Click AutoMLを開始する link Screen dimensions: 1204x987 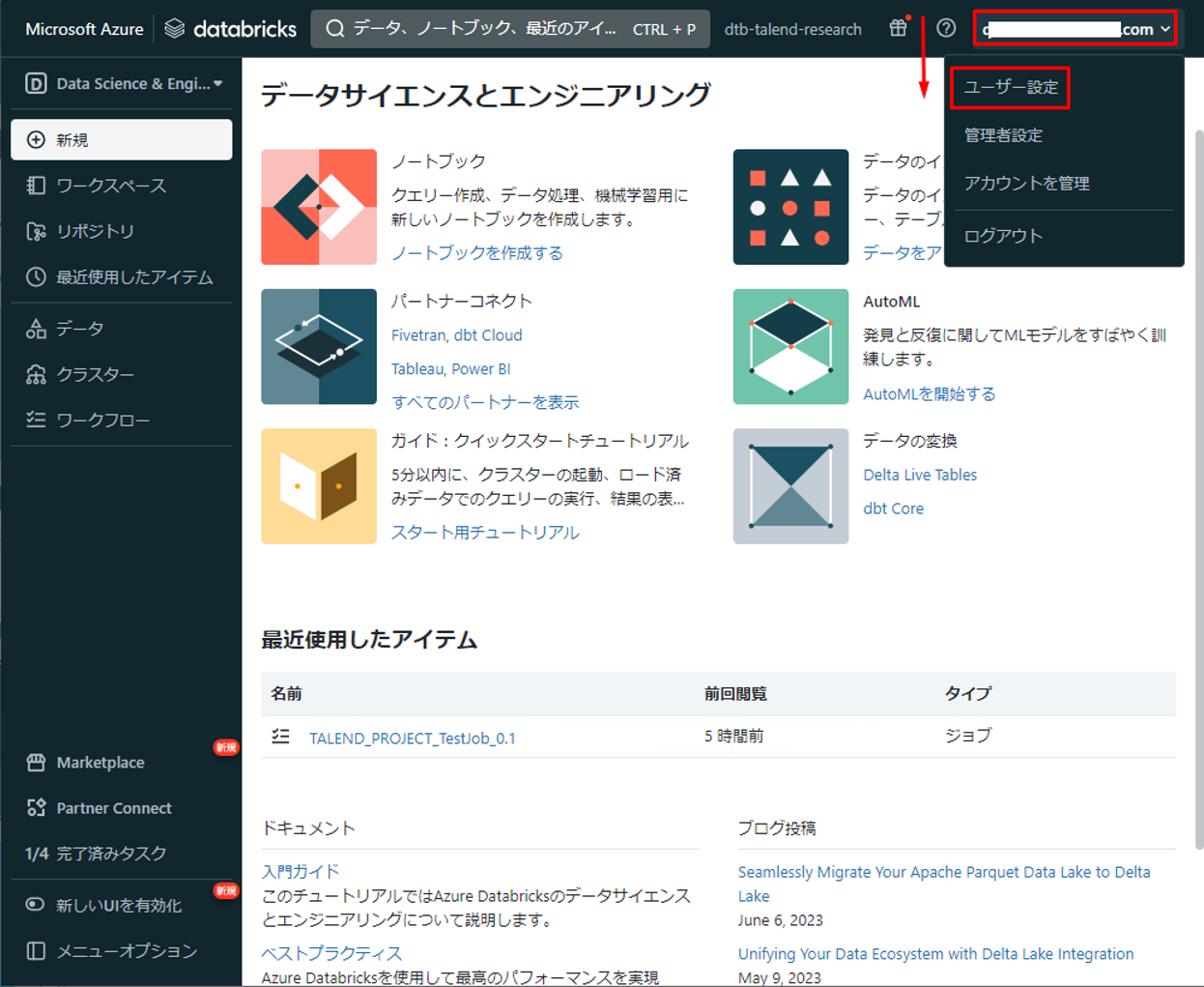click(x=929, y=393)
